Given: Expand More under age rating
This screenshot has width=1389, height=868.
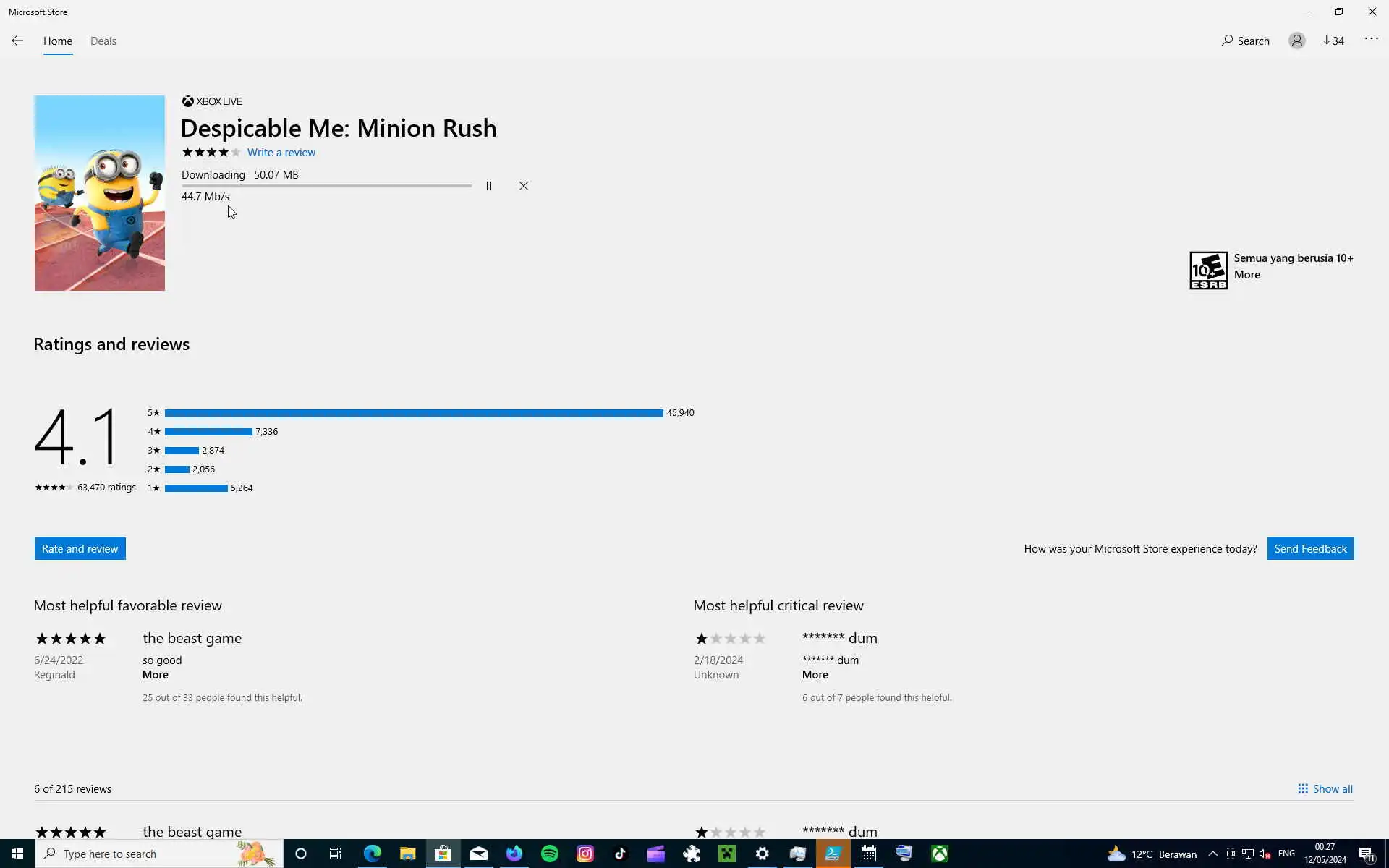Looking at the screenshot, I should 1247,275.
